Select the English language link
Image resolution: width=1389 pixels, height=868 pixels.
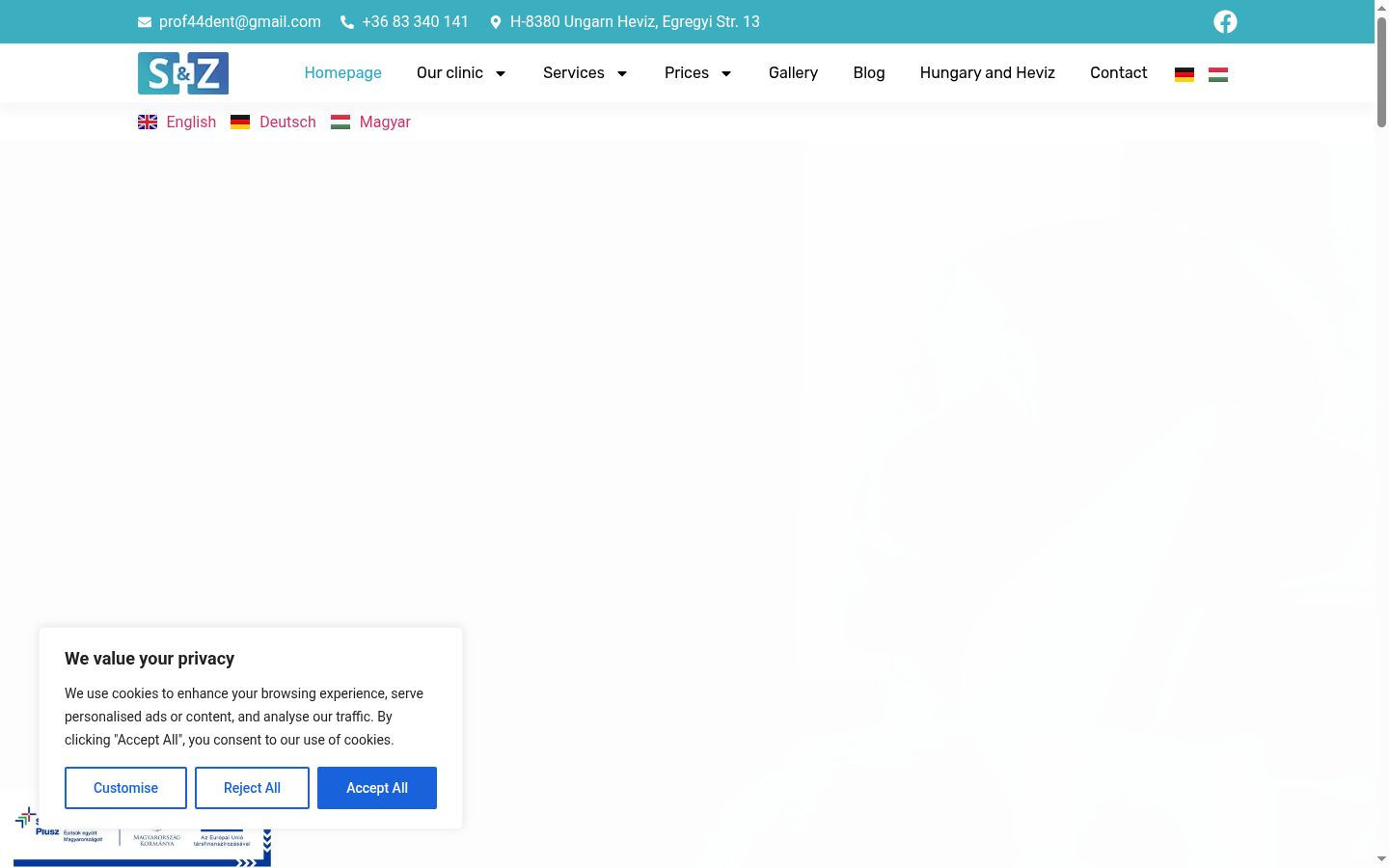click(x=191, y=122)
